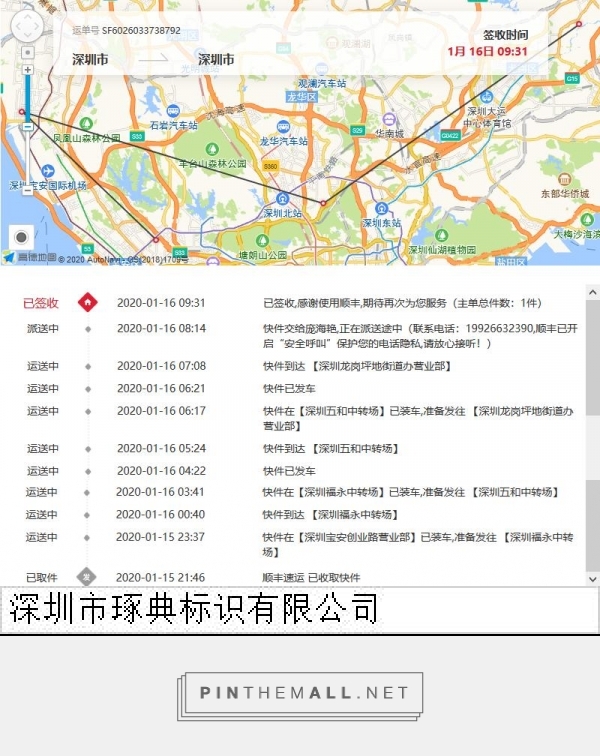The width and height of the screenshot is (600, 756).
Task: Click the 羊台山森林公园 park icon
Action: pos(212,149)
